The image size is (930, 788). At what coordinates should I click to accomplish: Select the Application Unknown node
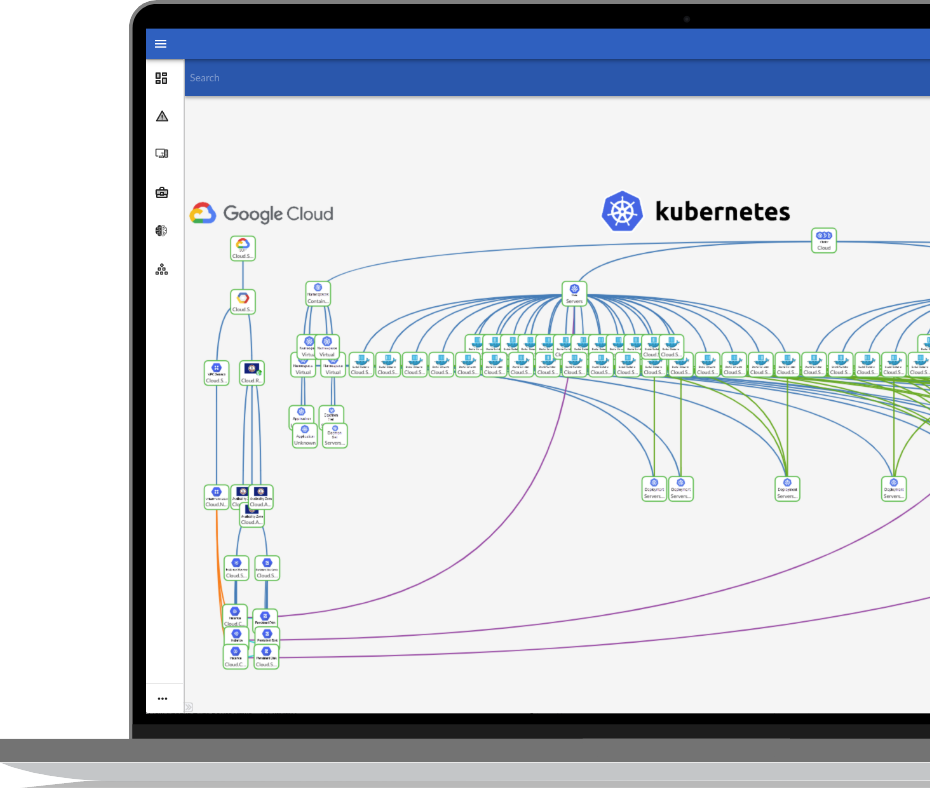click(x=305, y=436)
